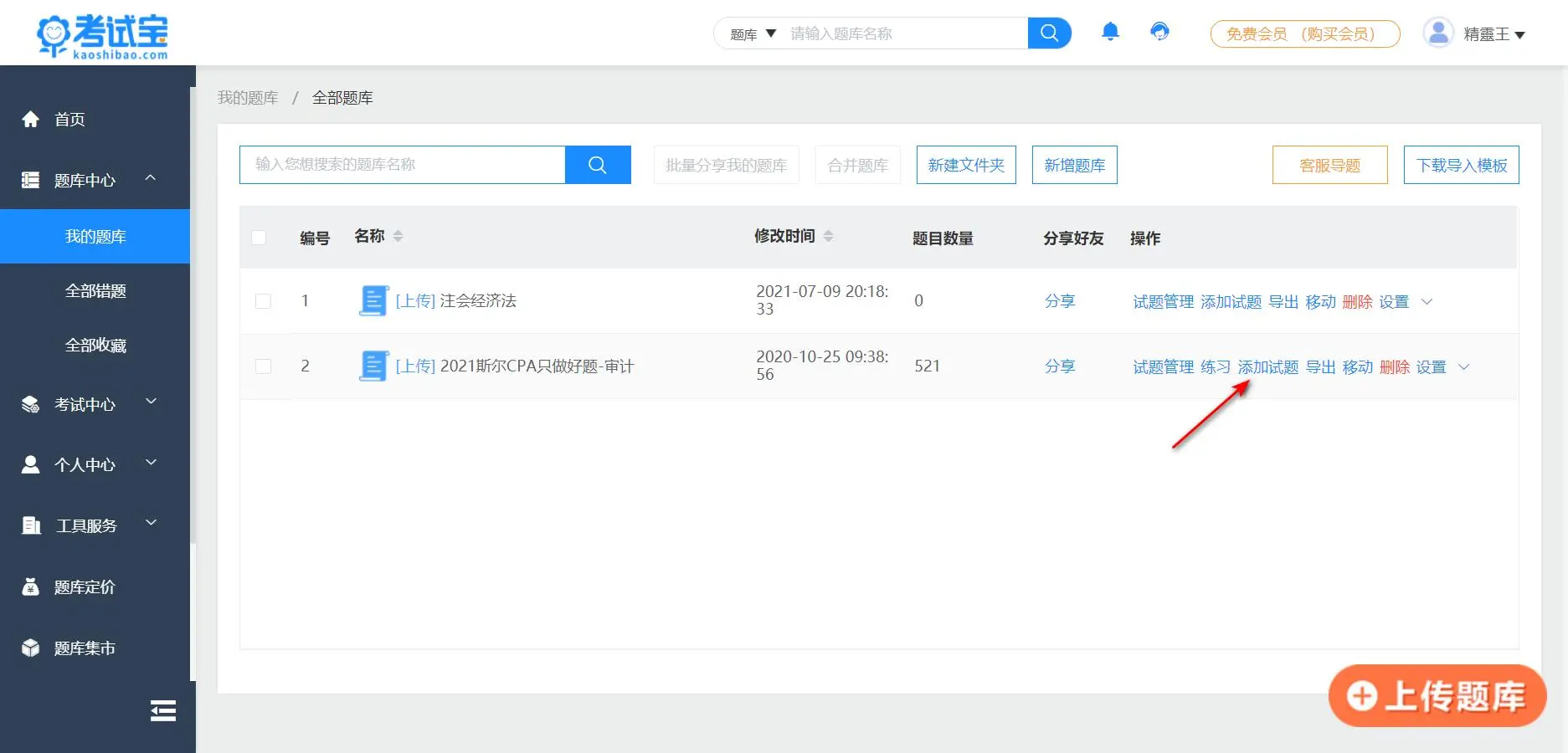
Task: Expand more actions chevron for 注会经济法 row
Action: pyautogui.click(x=1427, y=301)
